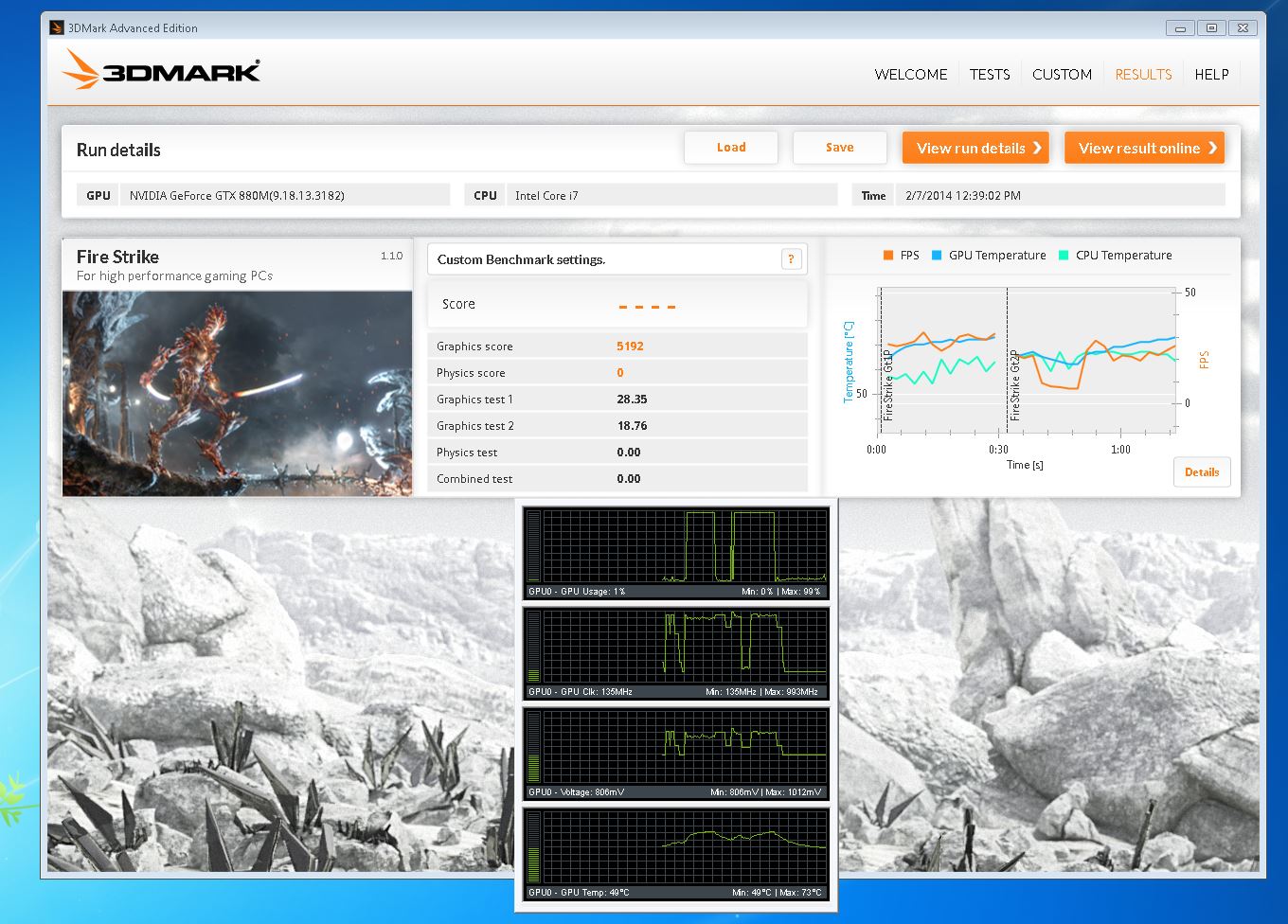
Task: Minimize the 3DMark window
Action: tap(1180, 28)
